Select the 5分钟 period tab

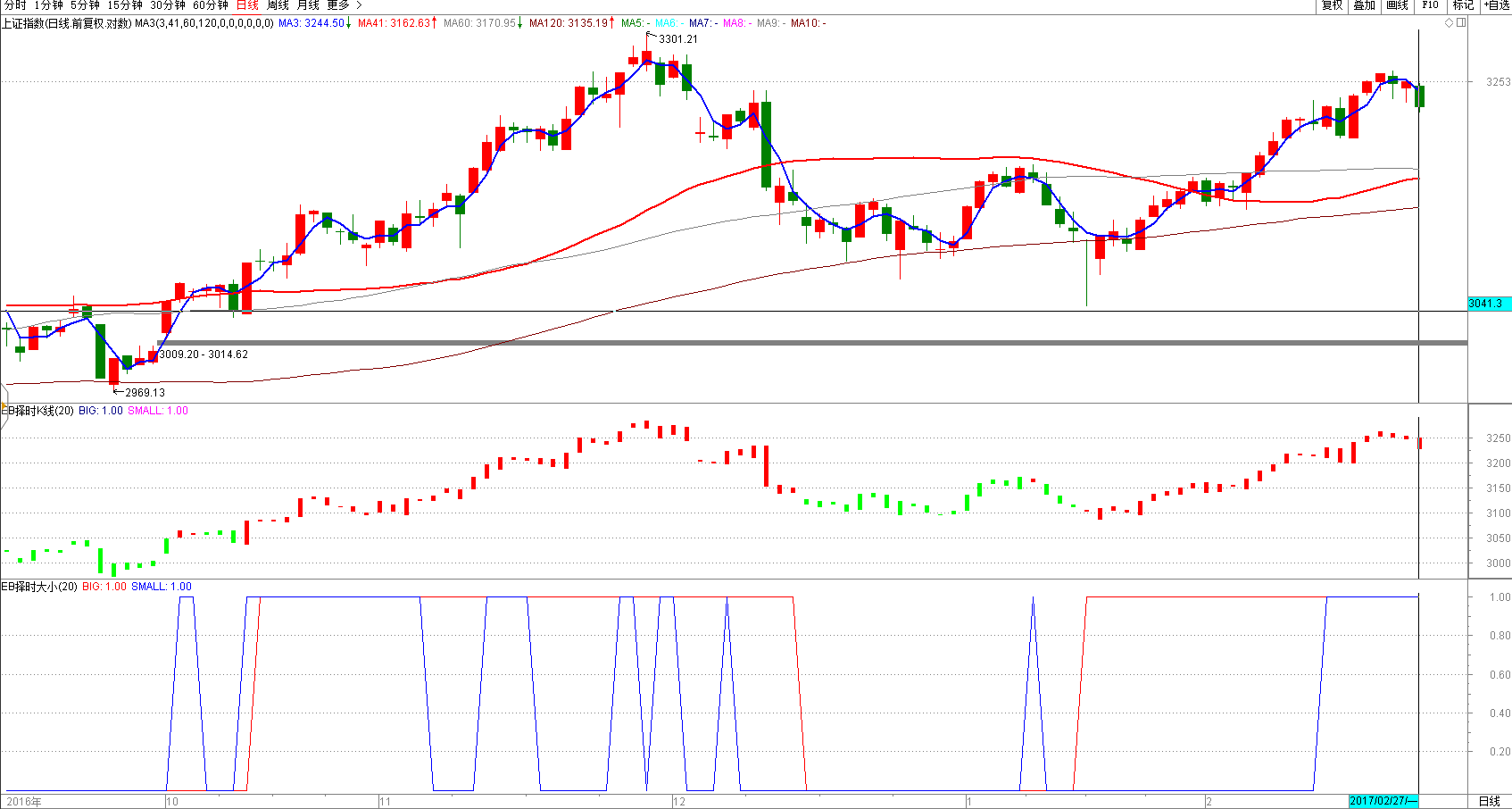pyautogui.click(x=85, y=5)
